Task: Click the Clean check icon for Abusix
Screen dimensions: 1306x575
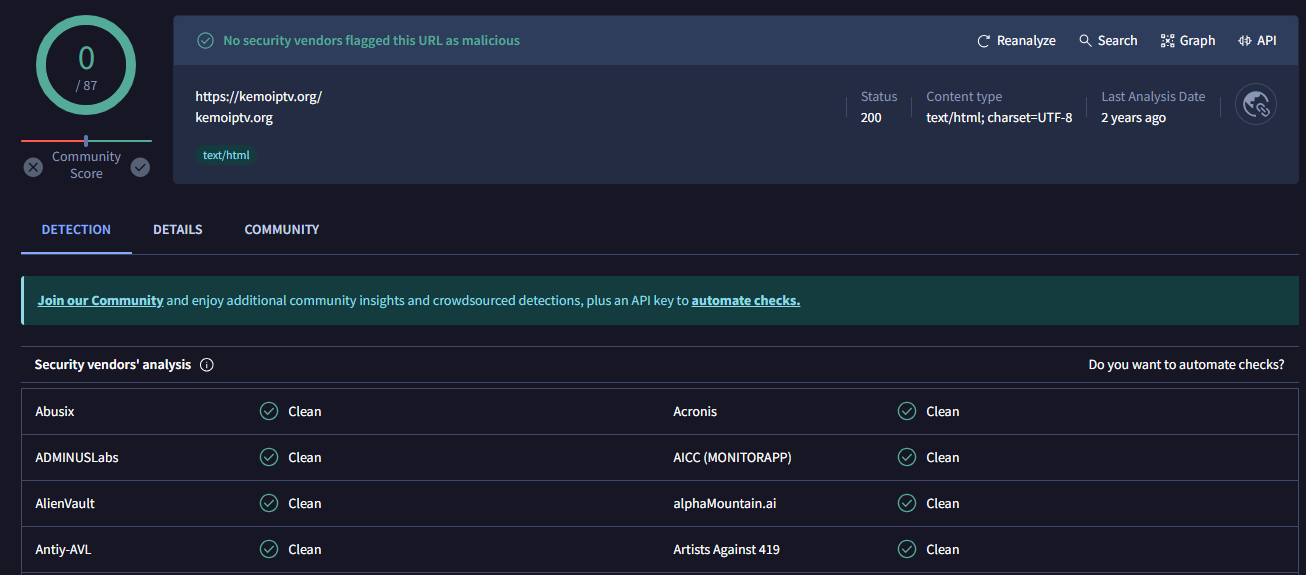Action: click(x=269, y=411)
